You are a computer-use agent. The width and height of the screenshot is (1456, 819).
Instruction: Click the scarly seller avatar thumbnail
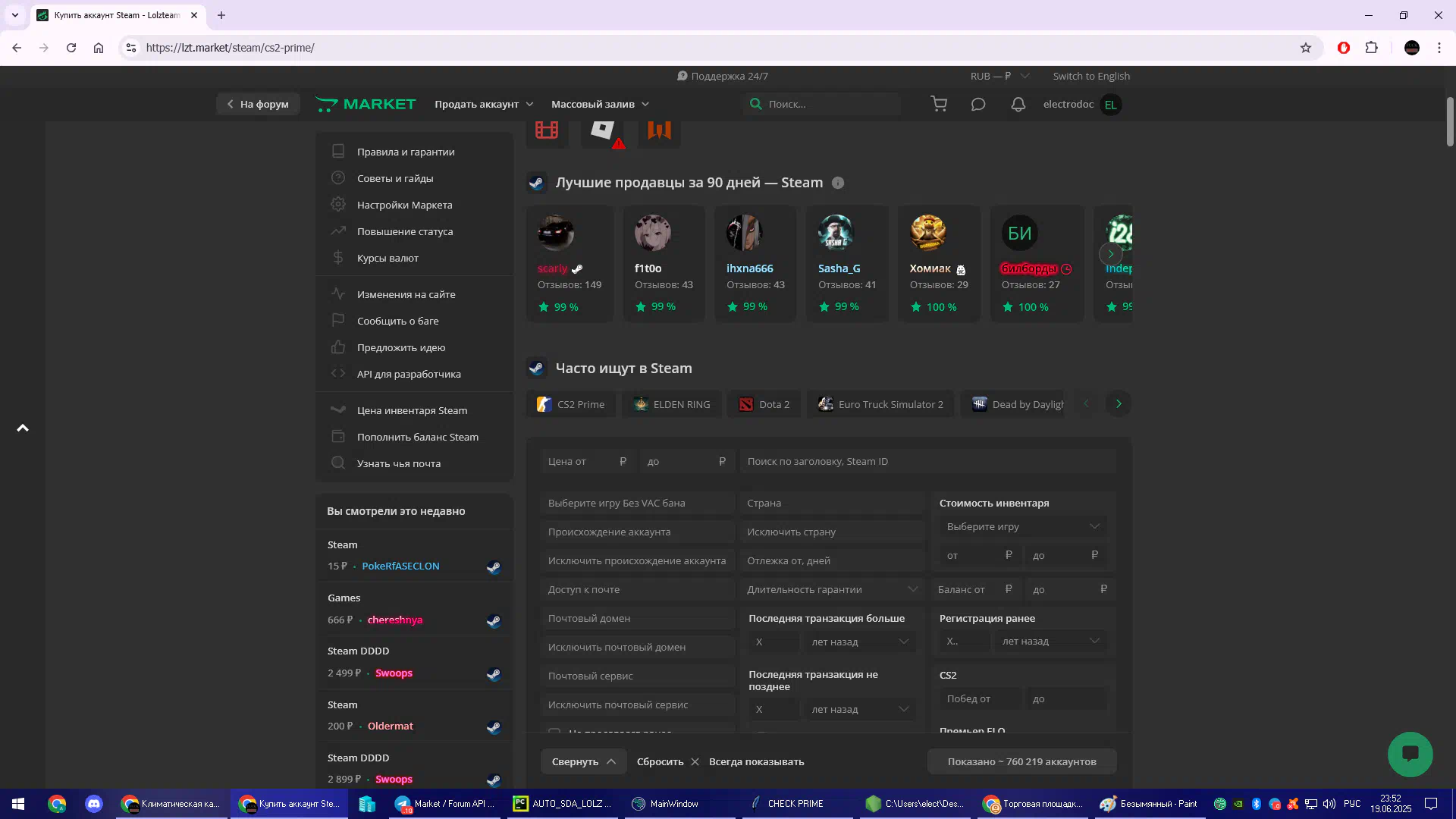[x=556, y=233]
